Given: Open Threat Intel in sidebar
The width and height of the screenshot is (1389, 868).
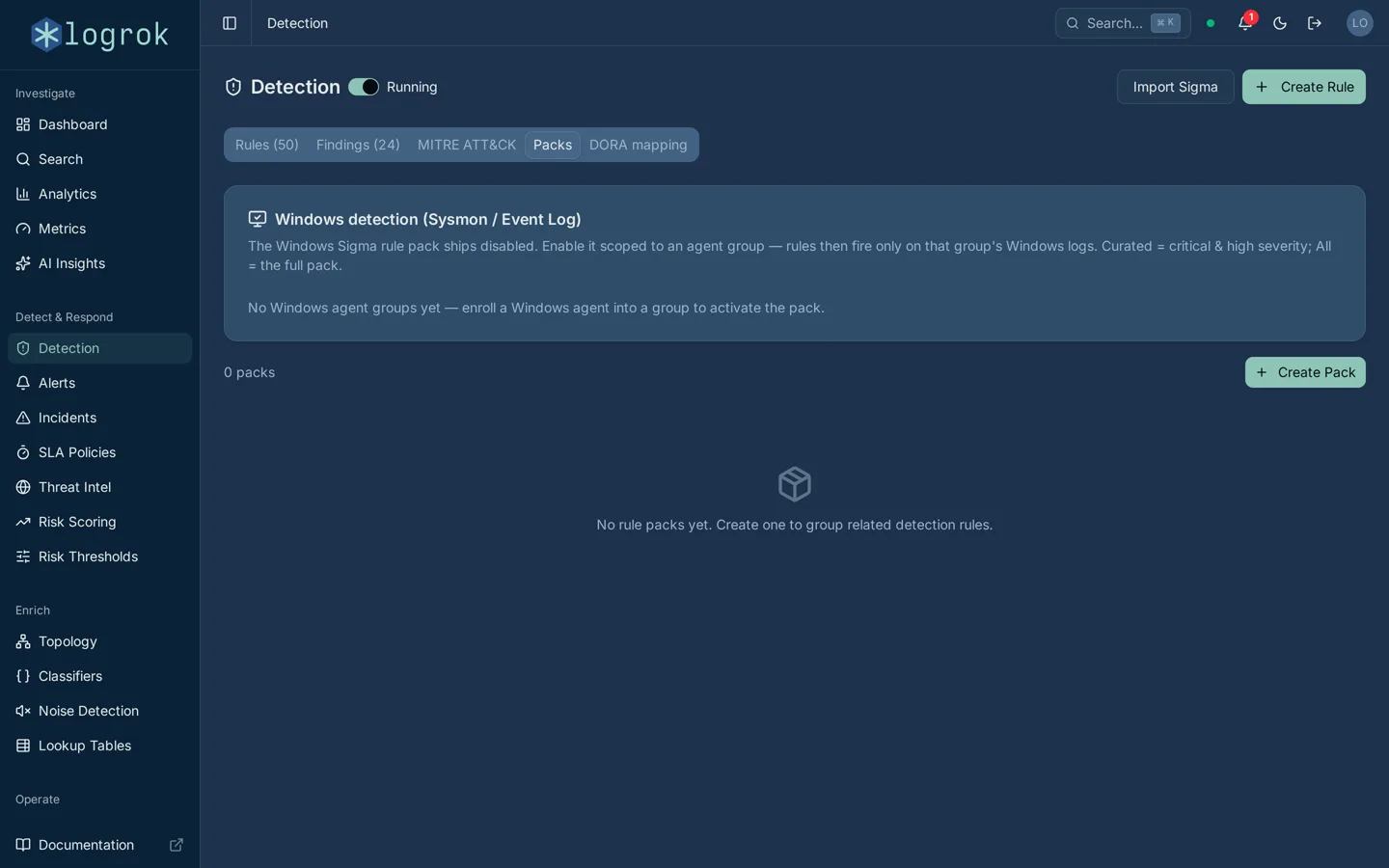Looking at the screenshot, I should tap(99, 487).
